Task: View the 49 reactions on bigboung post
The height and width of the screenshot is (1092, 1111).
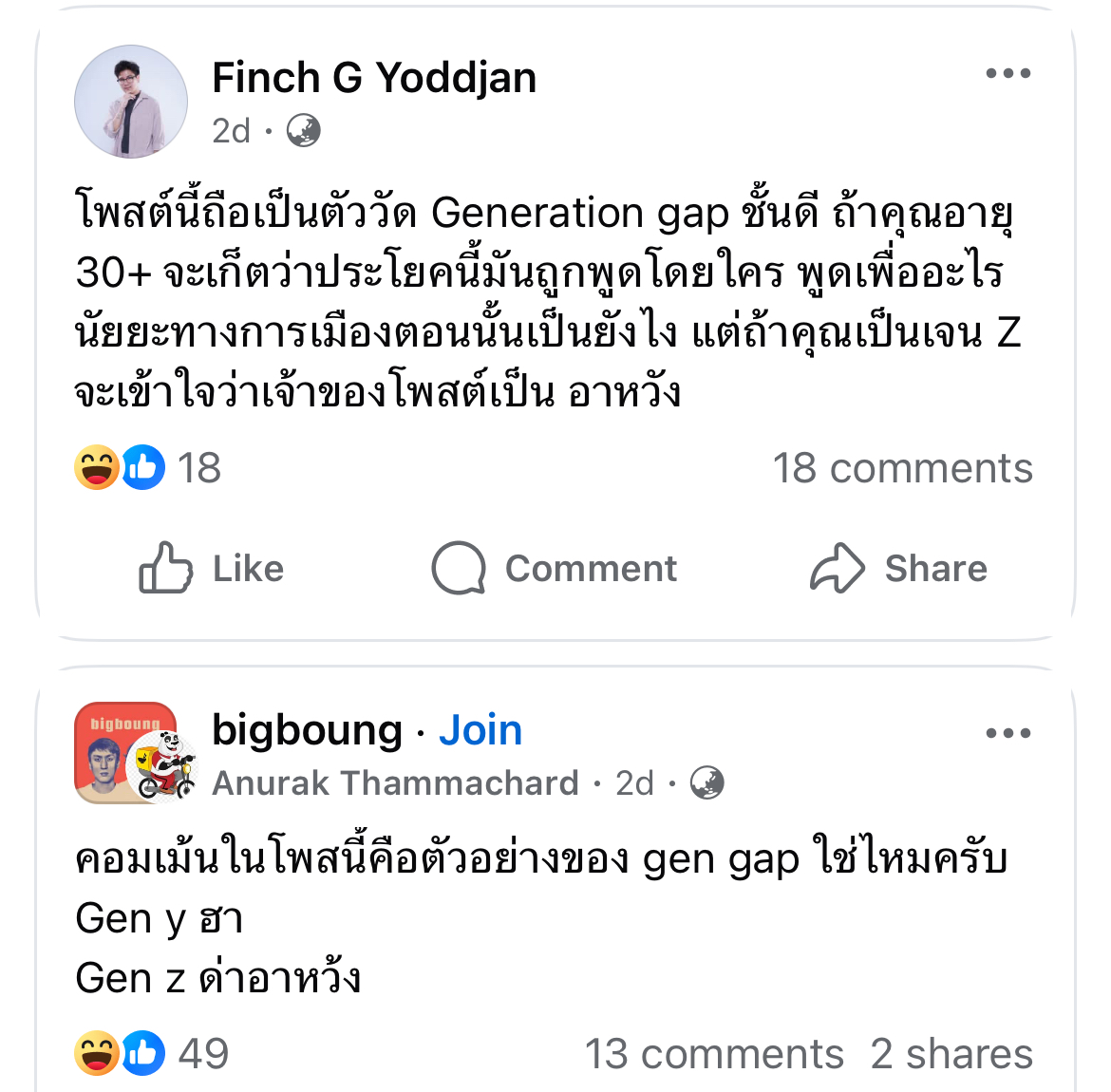Action: [x=151, y=1053]
